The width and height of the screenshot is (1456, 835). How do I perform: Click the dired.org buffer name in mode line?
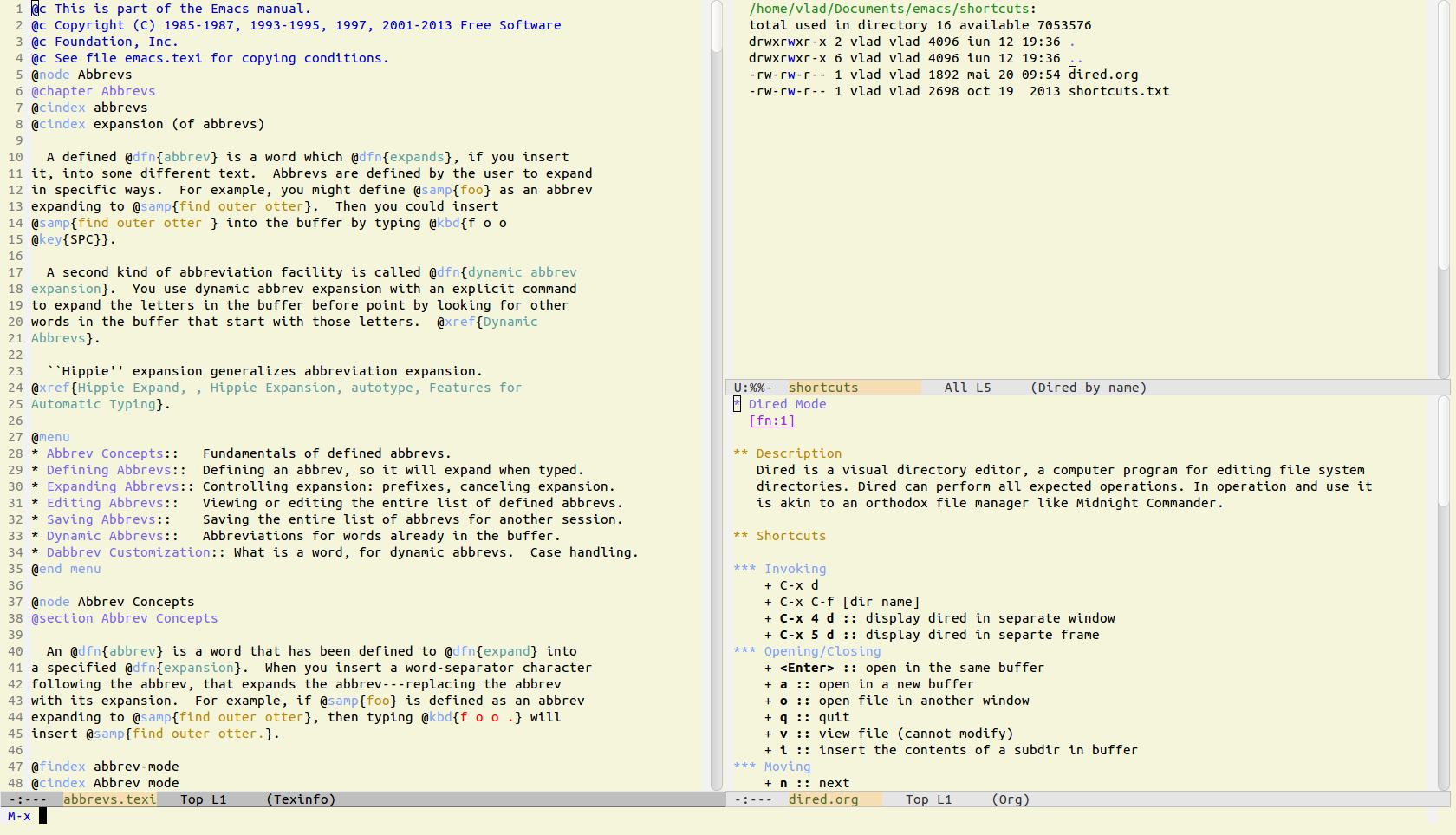[x=823, y=799]
